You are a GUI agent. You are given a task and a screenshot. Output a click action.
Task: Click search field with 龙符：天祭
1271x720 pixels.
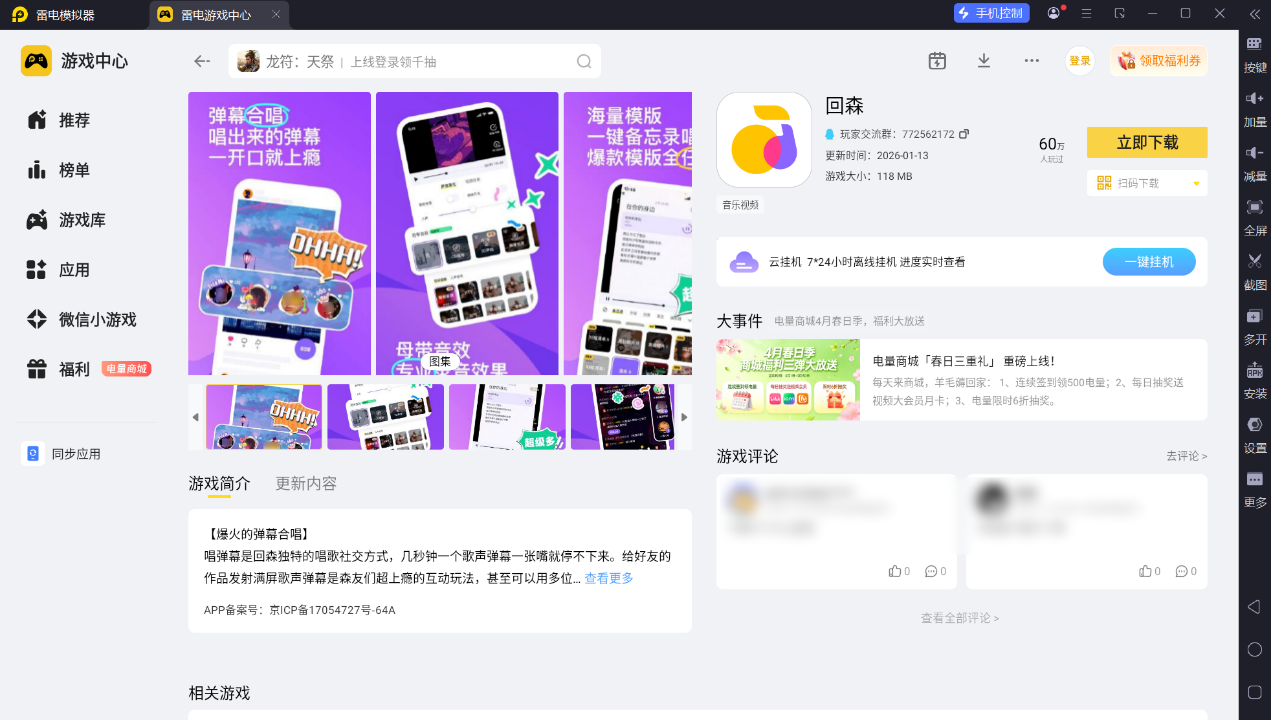[415, 61]
